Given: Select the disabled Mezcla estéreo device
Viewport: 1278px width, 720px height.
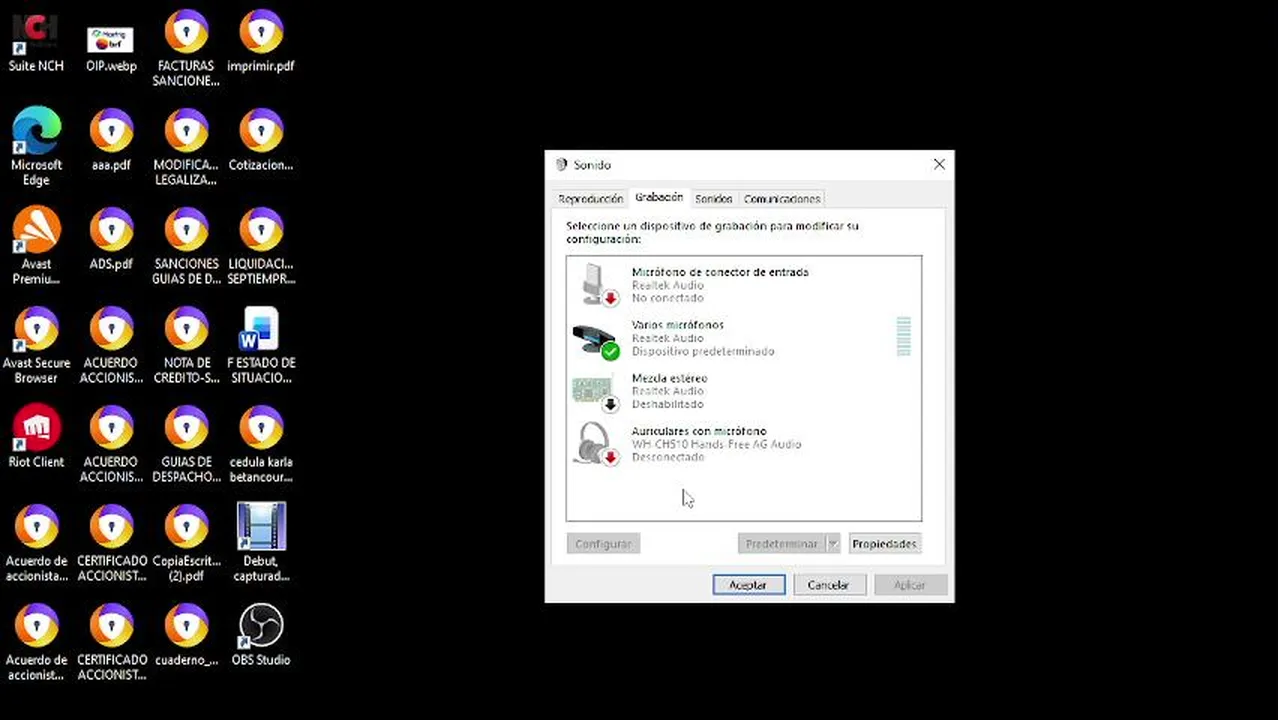Looking at the screenshot, I should point(744,390).
